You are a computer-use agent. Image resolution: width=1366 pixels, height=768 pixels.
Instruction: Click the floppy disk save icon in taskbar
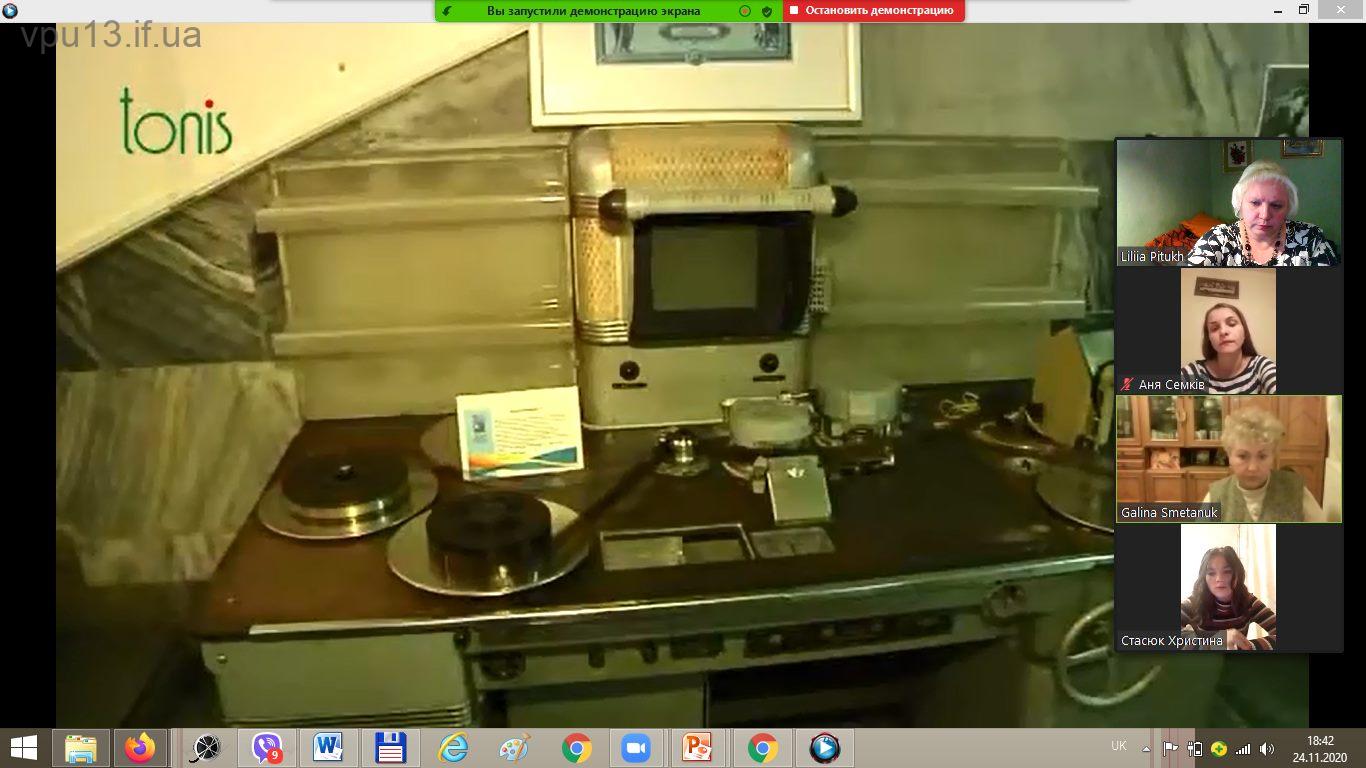(390, 748)
